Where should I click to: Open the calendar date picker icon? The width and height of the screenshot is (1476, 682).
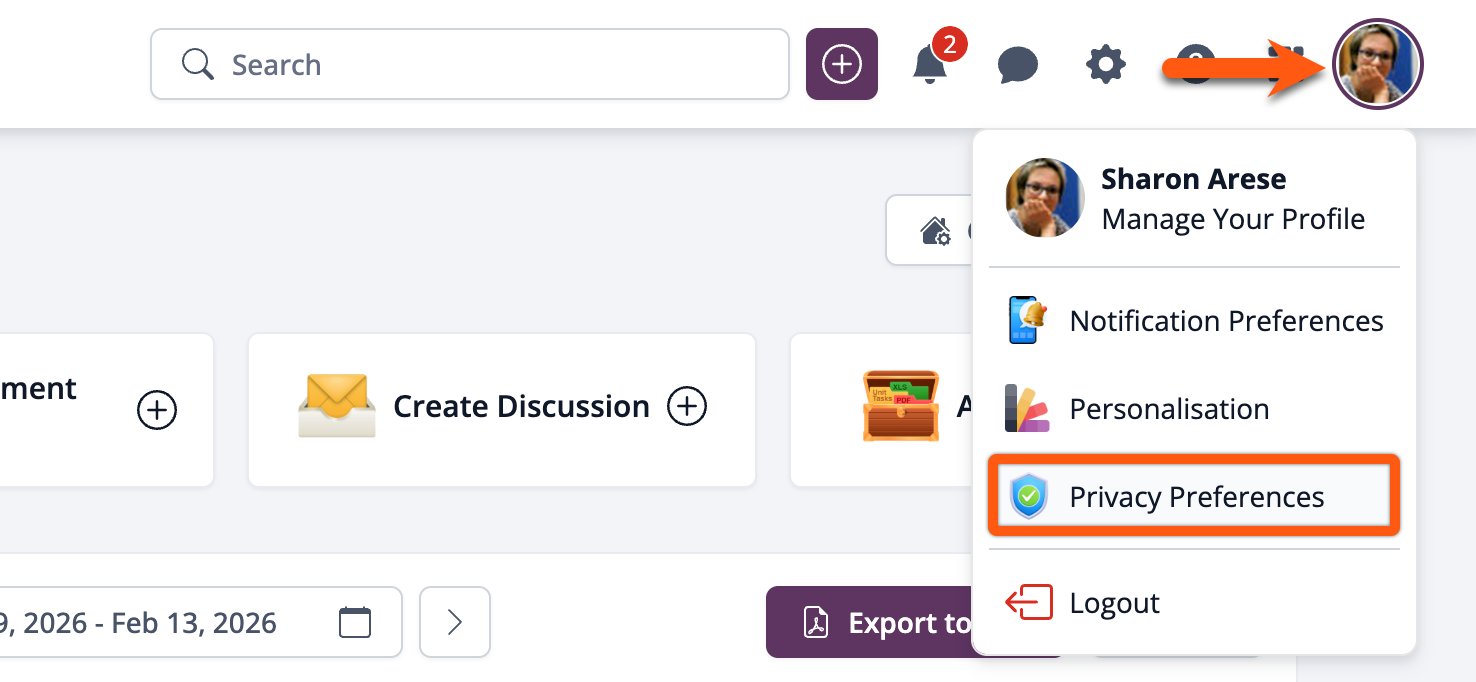click(x=355, y=622)
